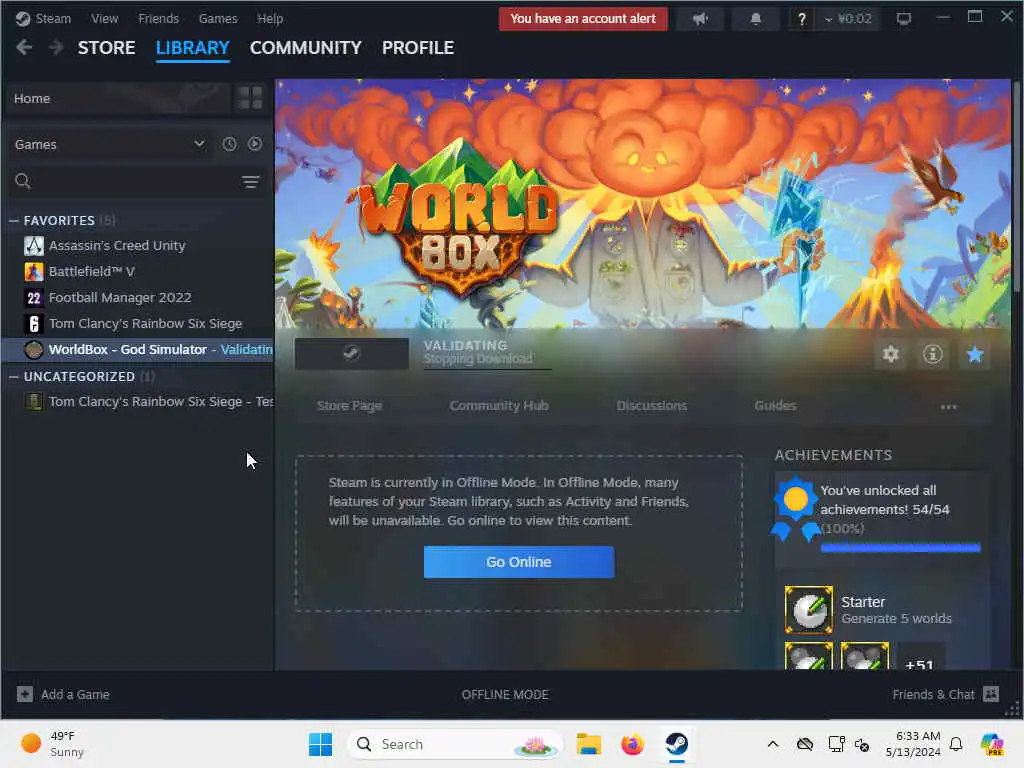Click the Go Online button
The image size is (1024, 768).
click(x=519, y=562)
